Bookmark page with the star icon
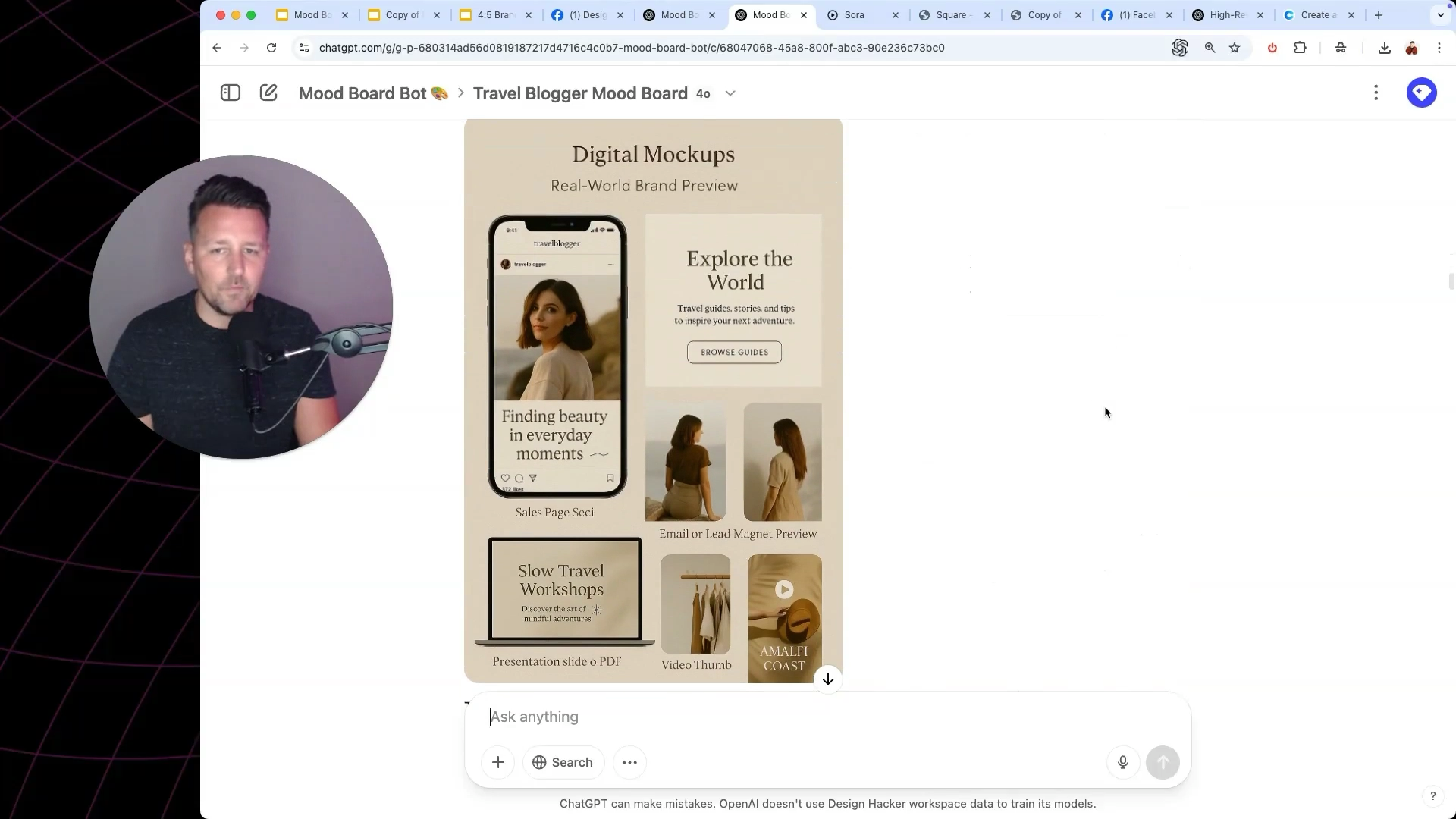This screenshot has height=819, width=1456. tap(1235, 48)
